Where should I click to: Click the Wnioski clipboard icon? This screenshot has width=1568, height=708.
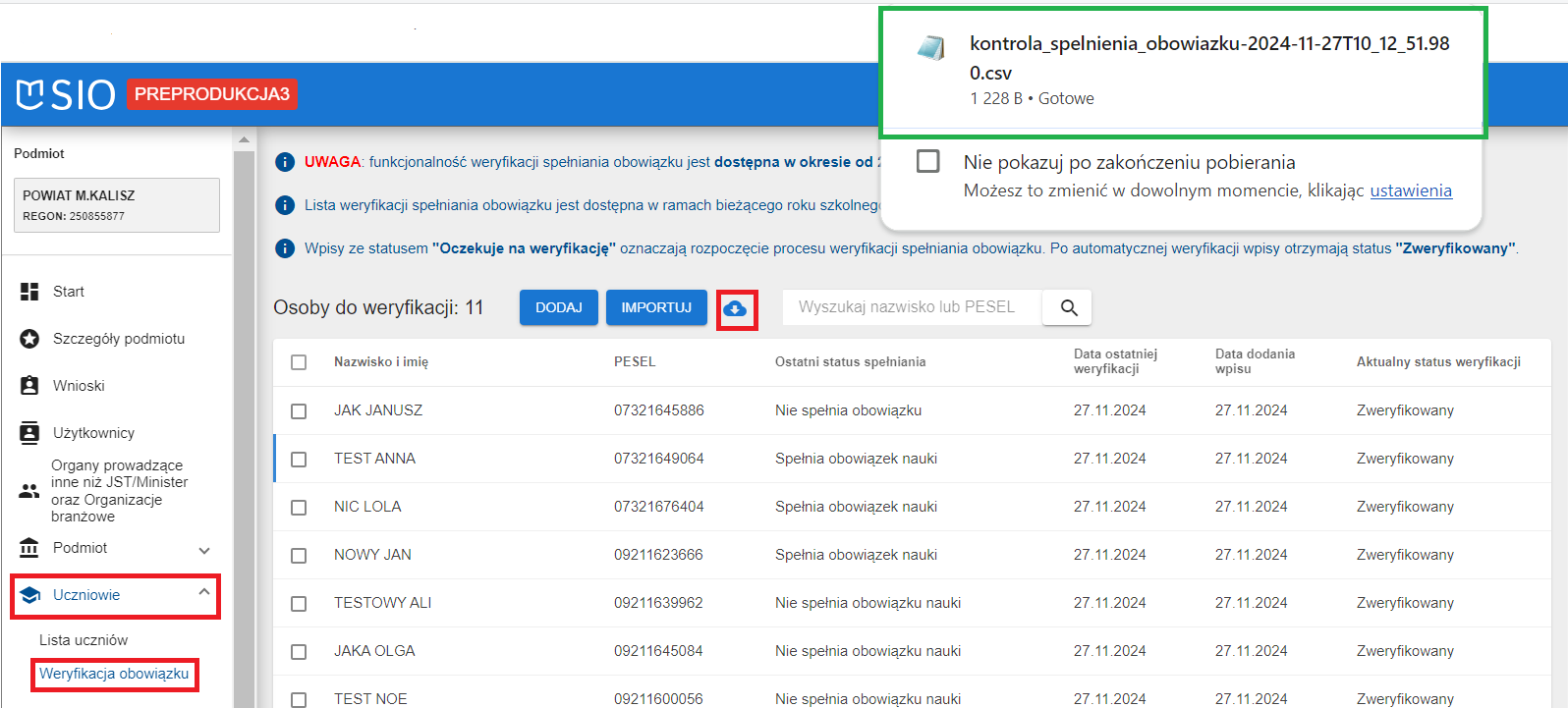pos(29,386)
